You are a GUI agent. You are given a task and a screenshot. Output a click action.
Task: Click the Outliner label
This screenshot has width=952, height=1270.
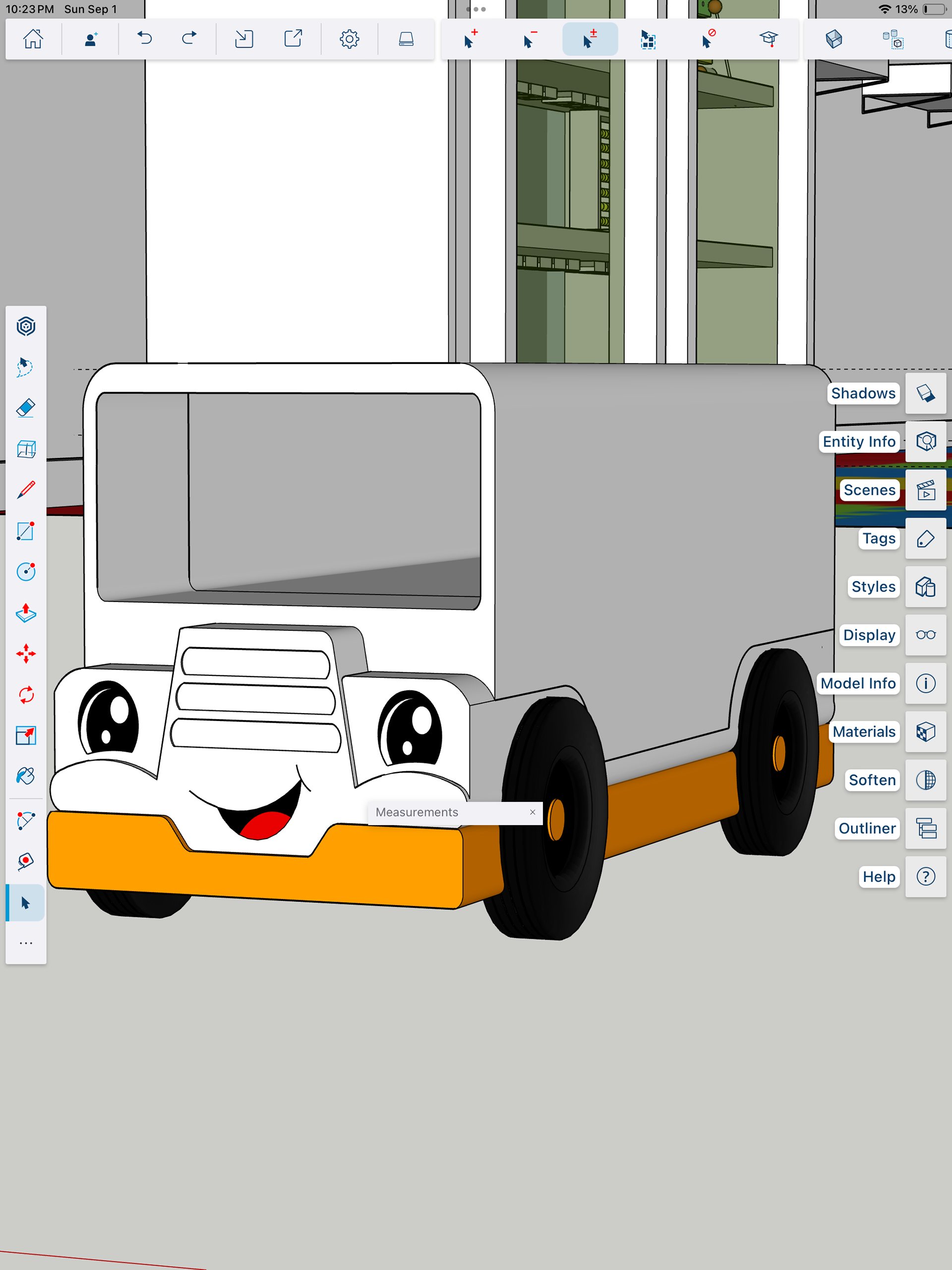point(867,829)
